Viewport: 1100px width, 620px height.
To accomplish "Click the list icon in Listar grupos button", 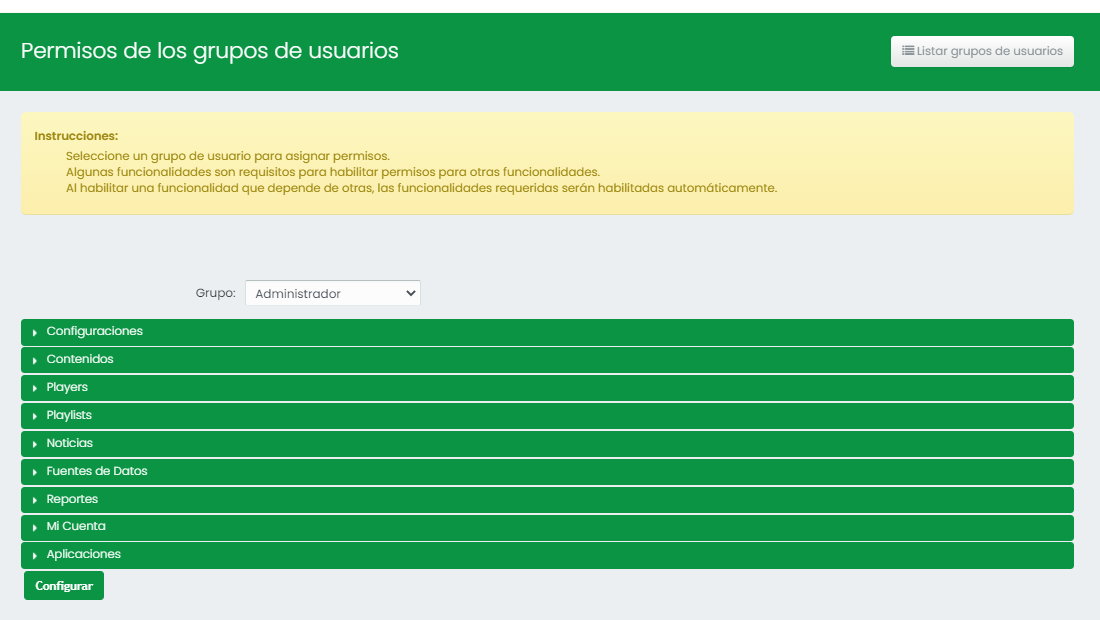I will 908,50.
